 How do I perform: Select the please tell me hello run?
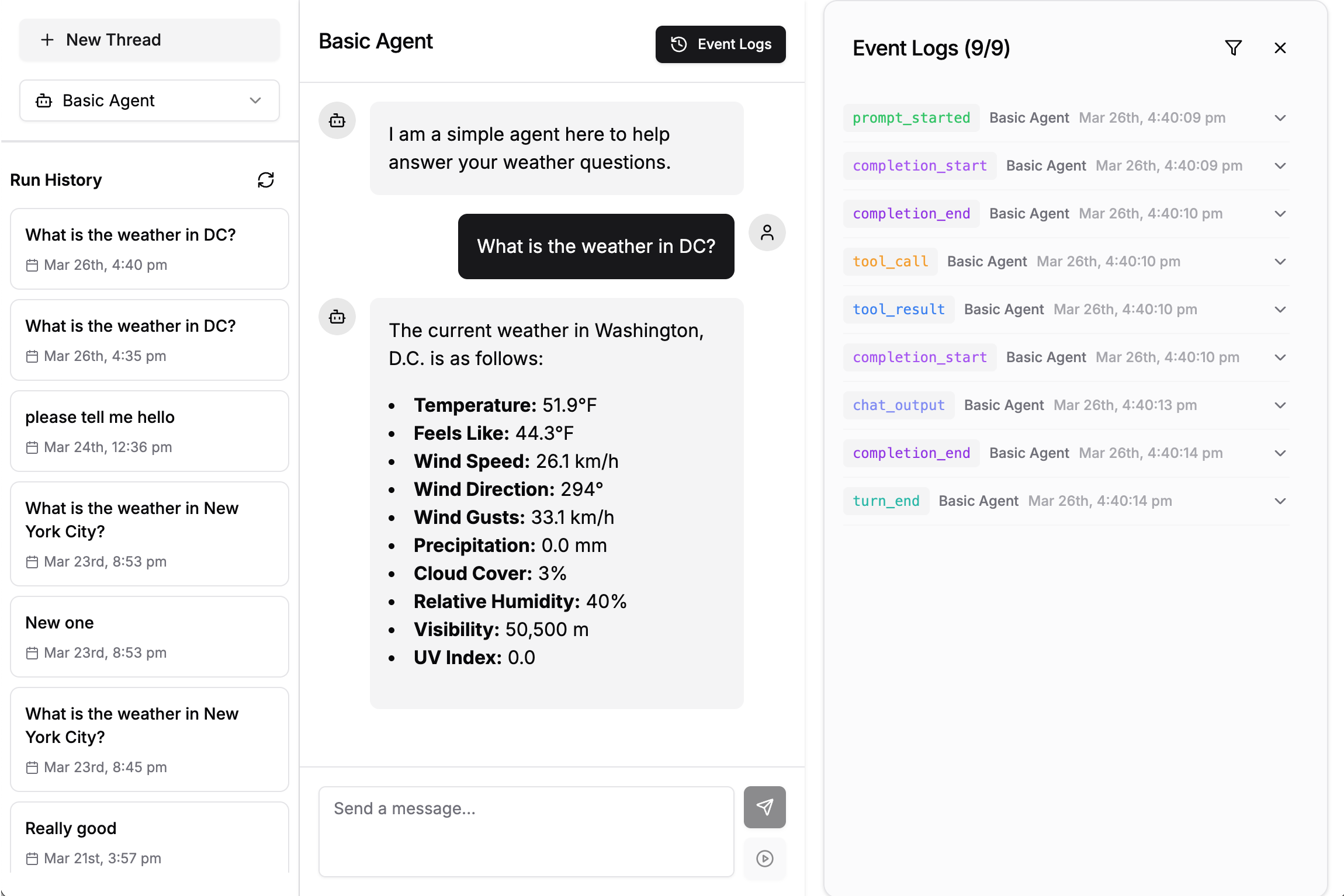(x=149, y=431)
